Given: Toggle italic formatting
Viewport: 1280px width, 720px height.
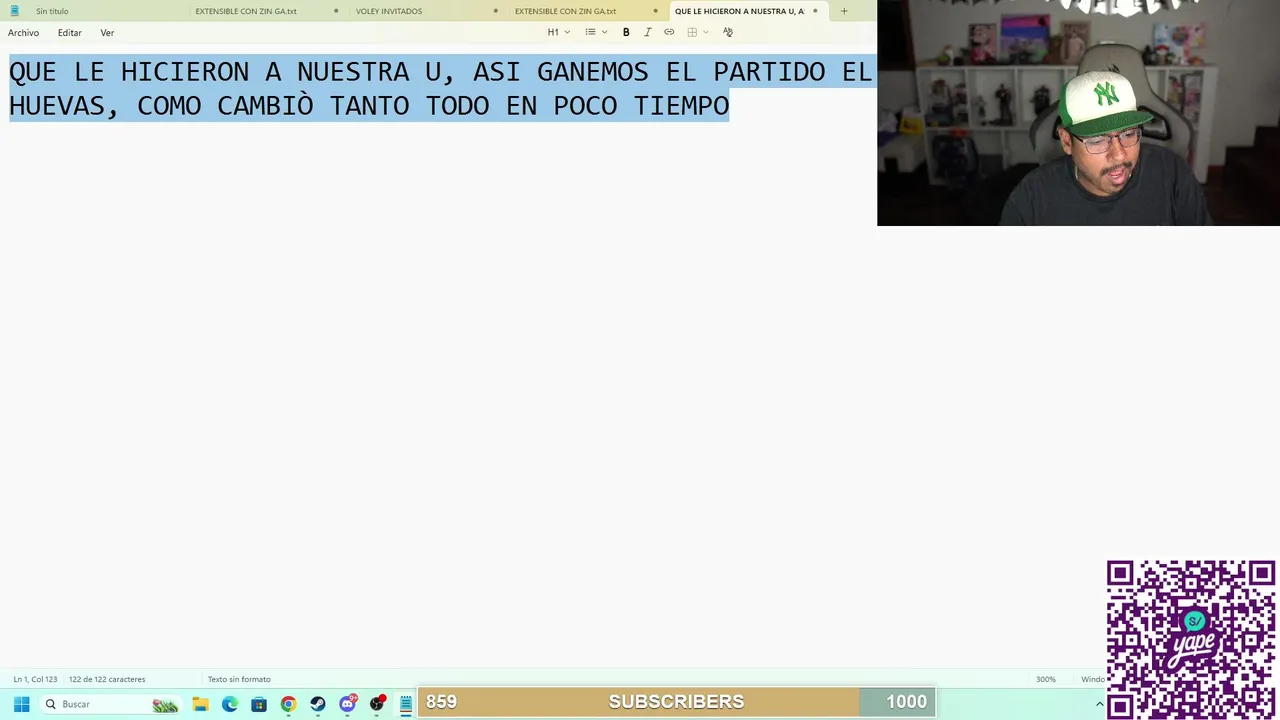Looking at the screenshot, I should (x=647, y=32).
